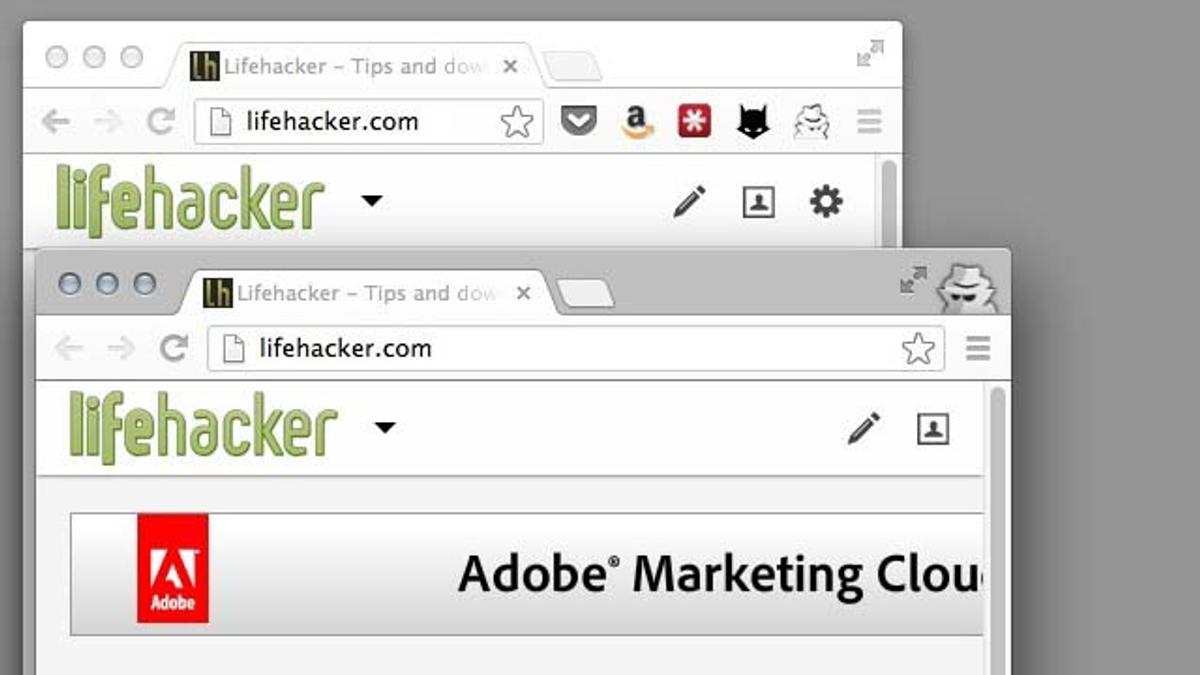Open a new tab in the incognito window
The image size is (1200, 675).
coord(585,293)
